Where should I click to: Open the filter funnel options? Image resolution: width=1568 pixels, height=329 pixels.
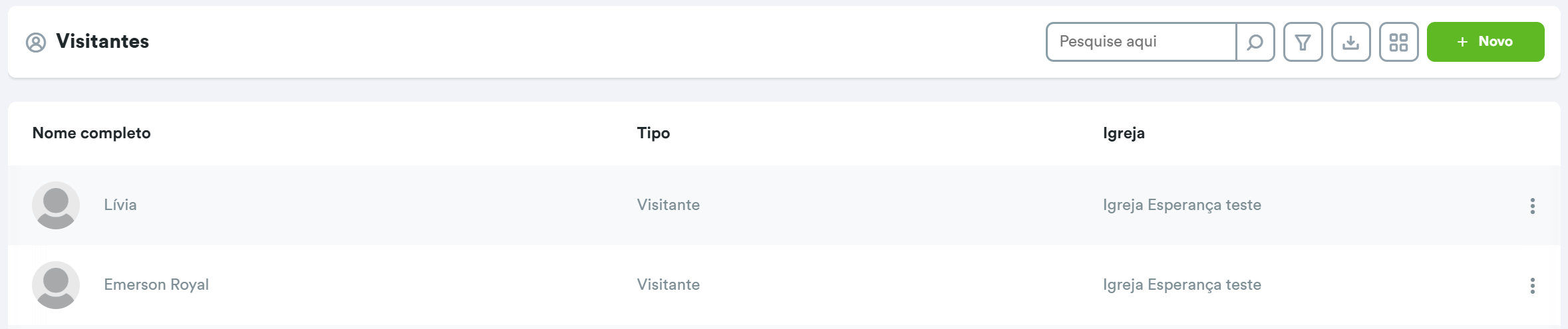(1303, 43)
